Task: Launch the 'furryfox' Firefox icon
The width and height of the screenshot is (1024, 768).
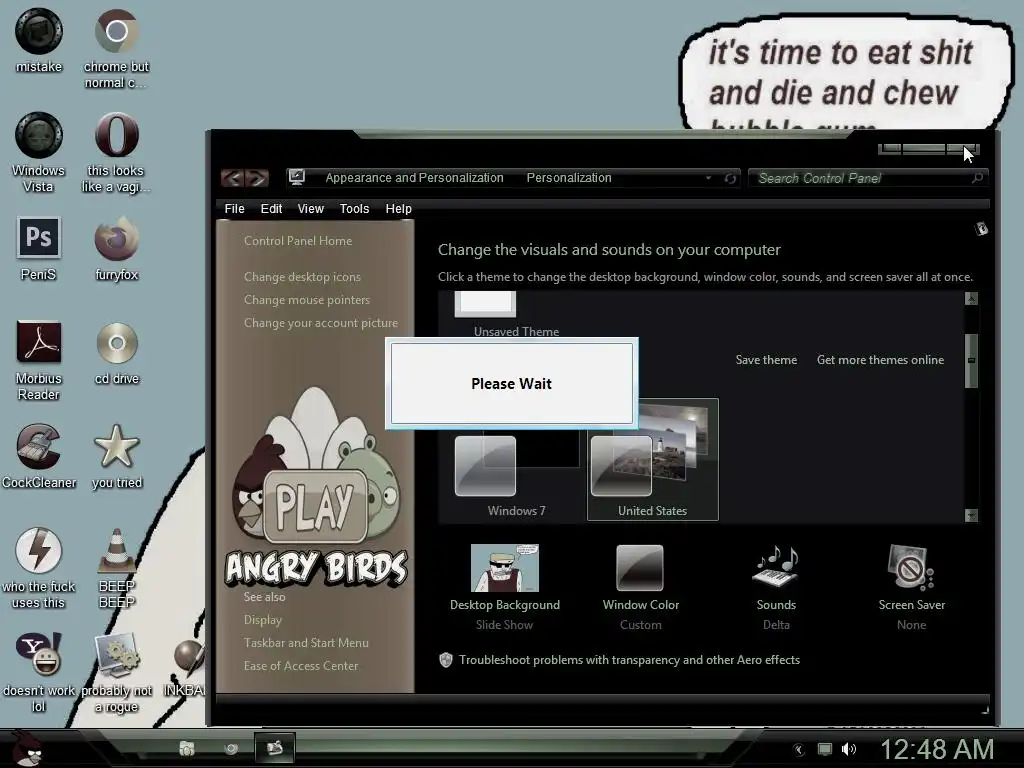Action: pyautogui.click(x=116, y=249)
